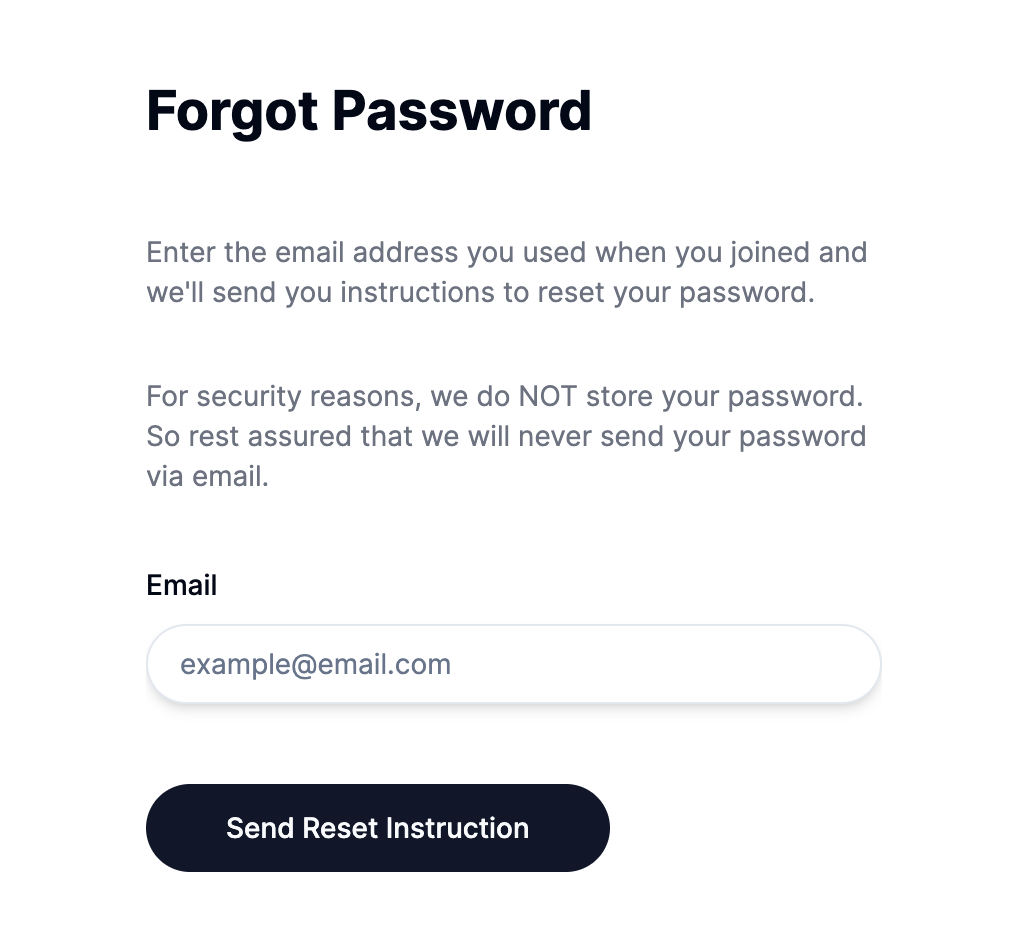This screenshot has width=1012, height=946.
Task: Click the word "joined" in first paragraph
Action: (x=770, y=252)
